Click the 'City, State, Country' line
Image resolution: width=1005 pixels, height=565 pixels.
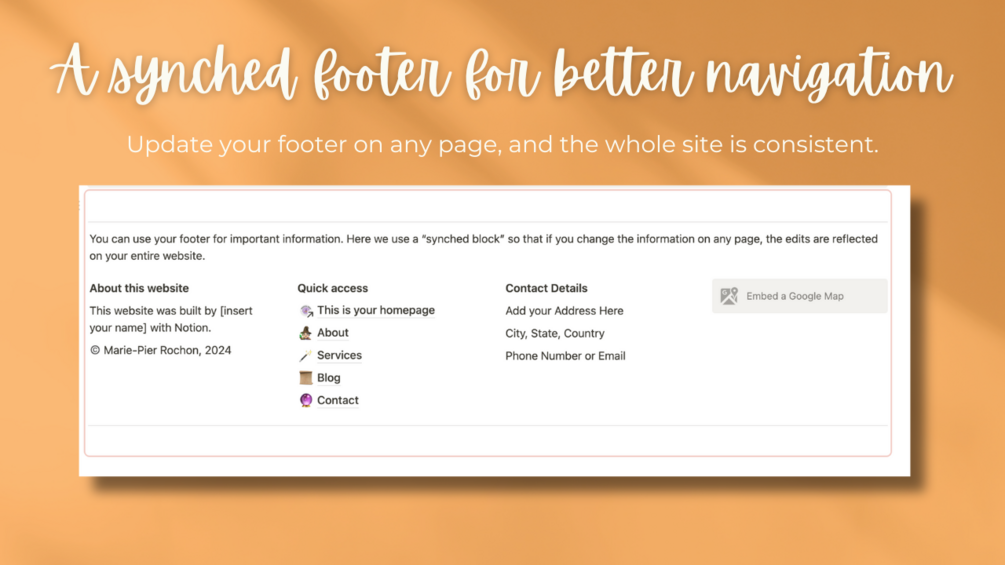555,333
